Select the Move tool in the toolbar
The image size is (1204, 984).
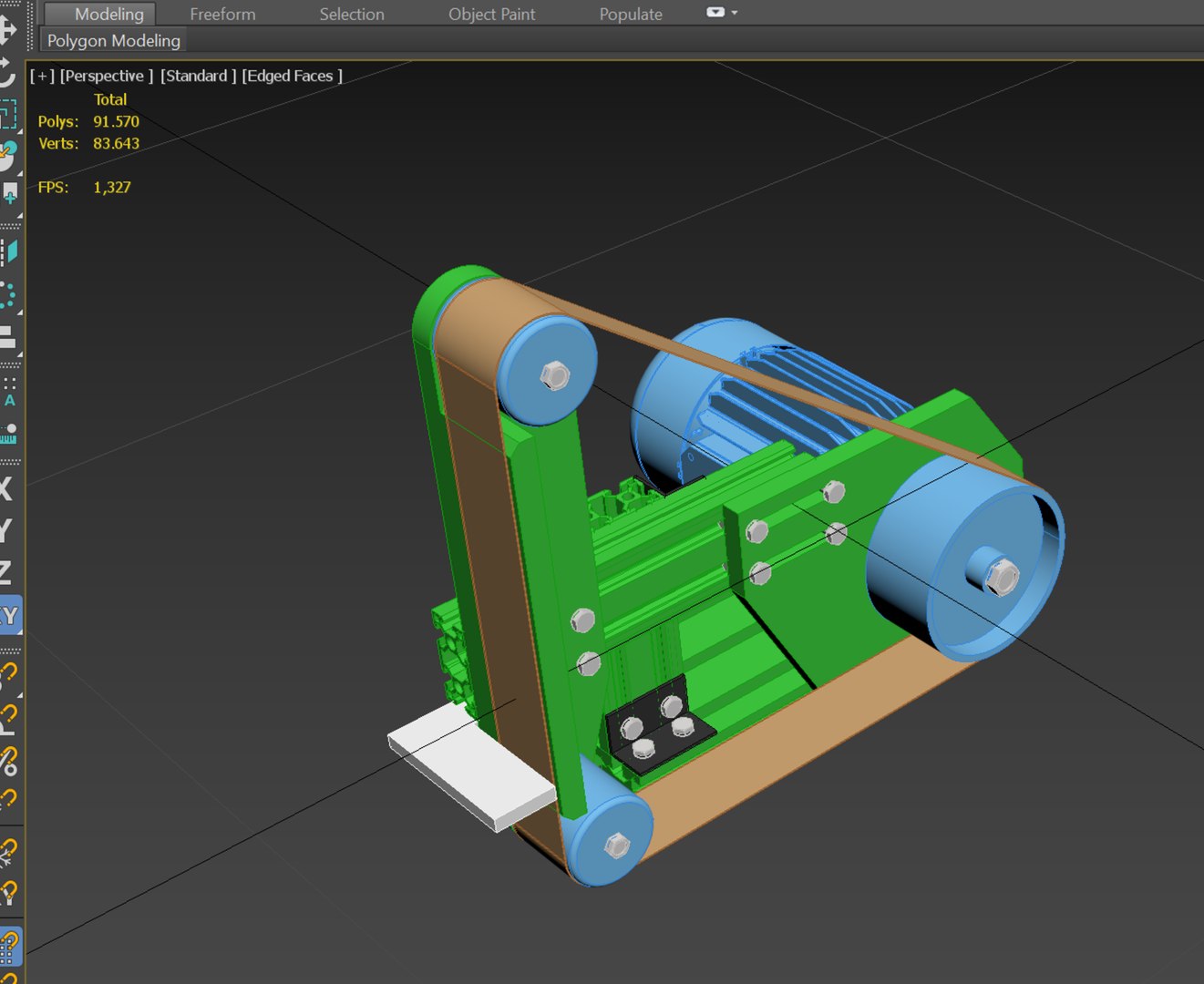(7, 29)
